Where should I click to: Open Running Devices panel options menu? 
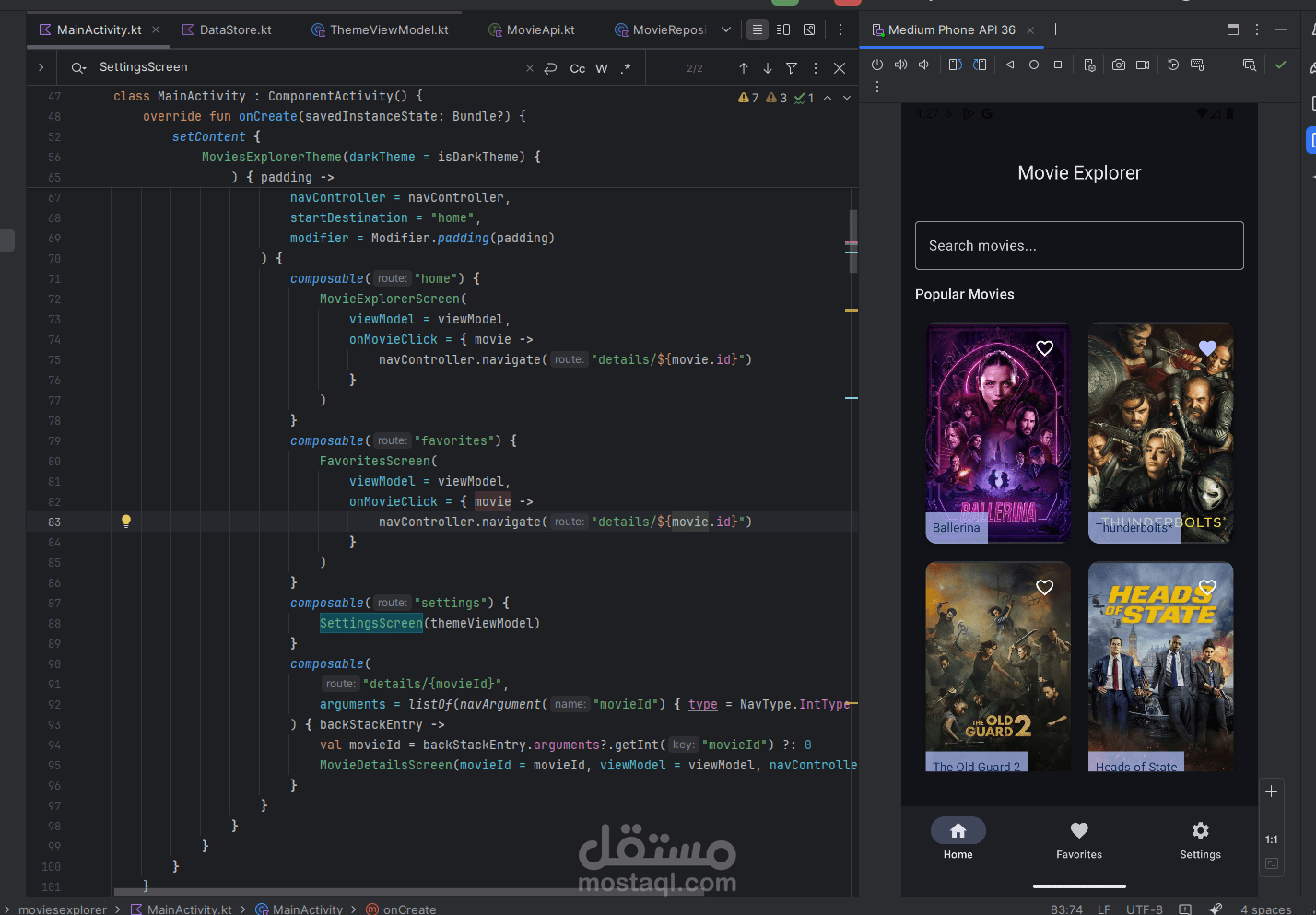tap(1257, 29)
